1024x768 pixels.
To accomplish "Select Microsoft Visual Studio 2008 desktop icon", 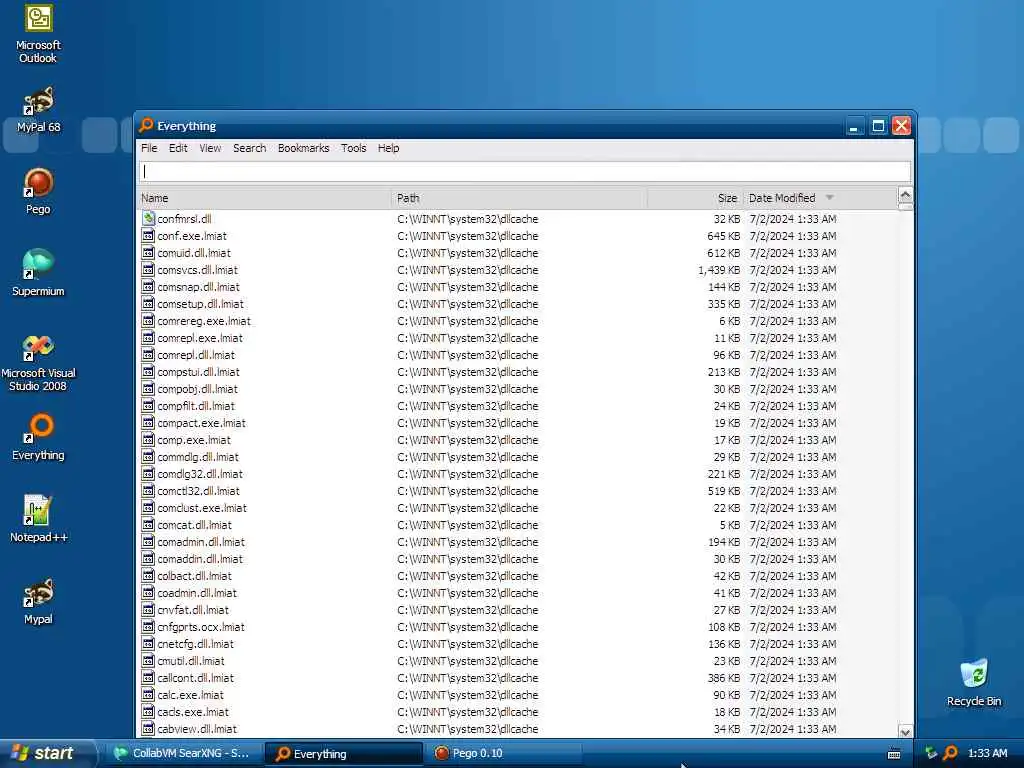I will 38,363.
